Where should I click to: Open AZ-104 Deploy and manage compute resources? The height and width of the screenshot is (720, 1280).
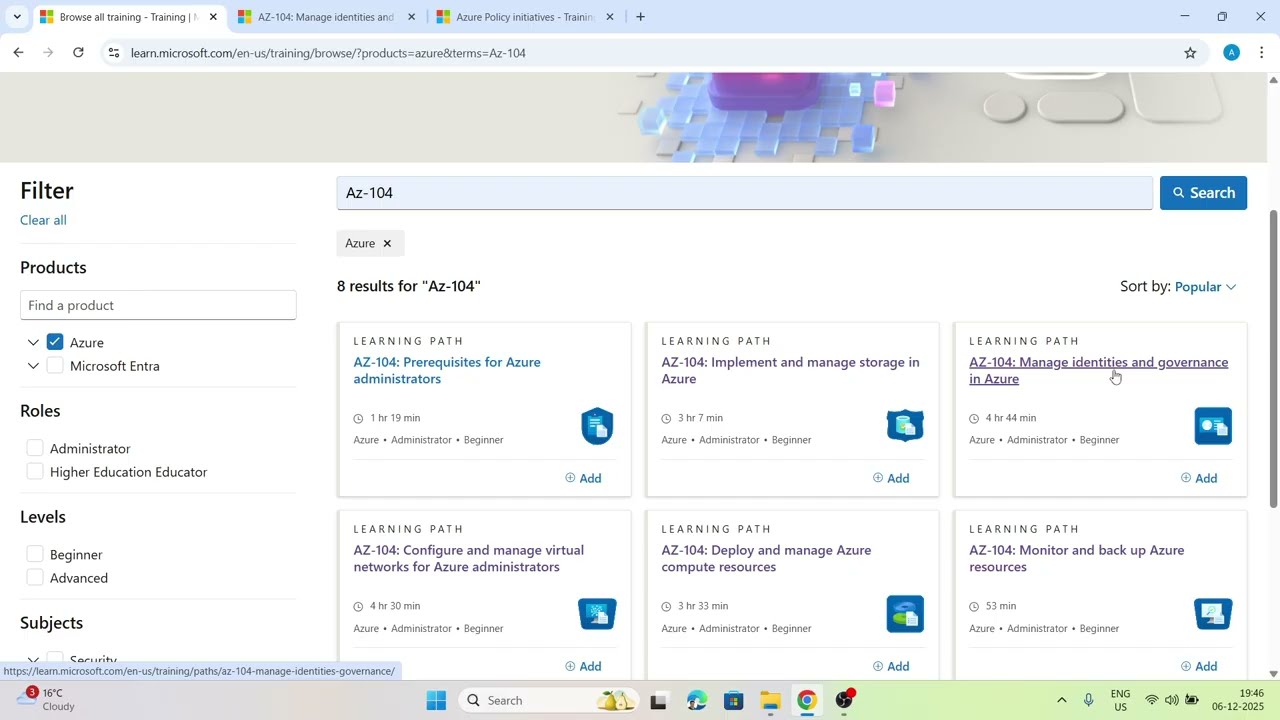point(766,558)
